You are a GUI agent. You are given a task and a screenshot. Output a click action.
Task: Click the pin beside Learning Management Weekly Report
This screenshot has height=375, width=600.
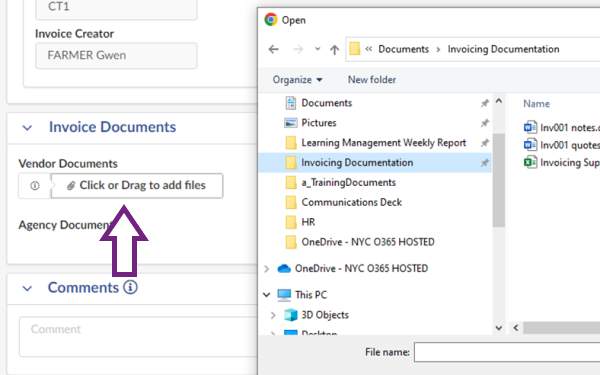(485, 143)
